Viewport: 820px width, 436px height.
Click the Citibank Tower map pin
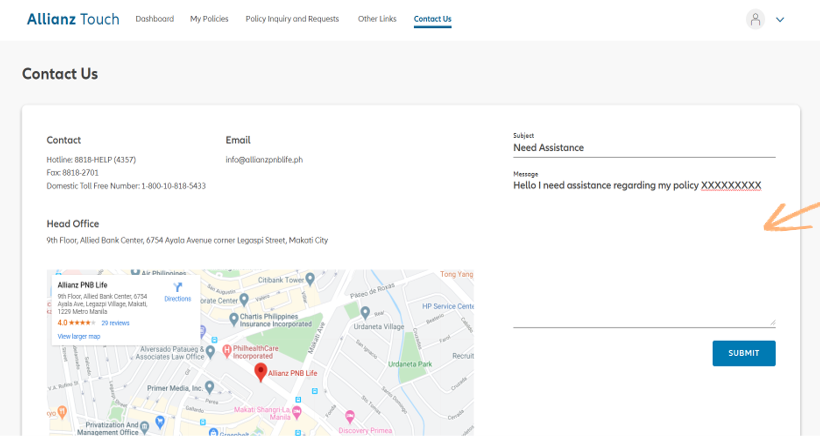pyautogui.click(x=310, y=278)
